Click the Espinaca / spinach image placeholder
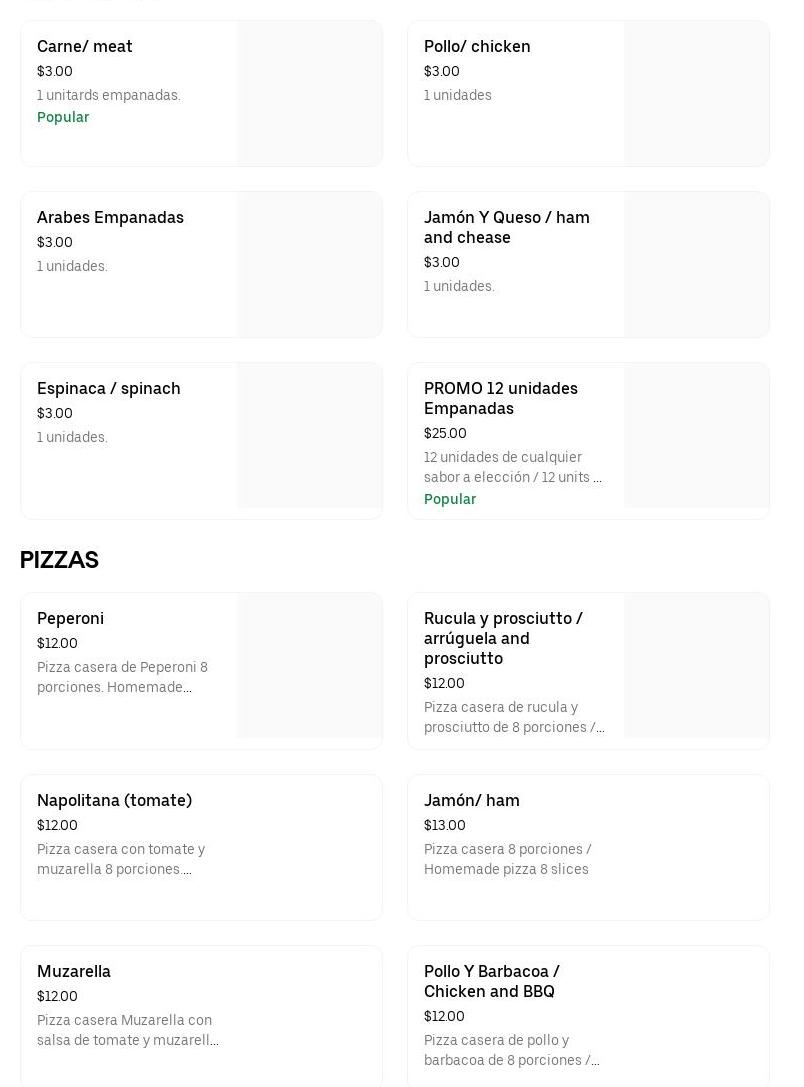The height and width of the screenshot is (1087, 804). tap(310, 436)
